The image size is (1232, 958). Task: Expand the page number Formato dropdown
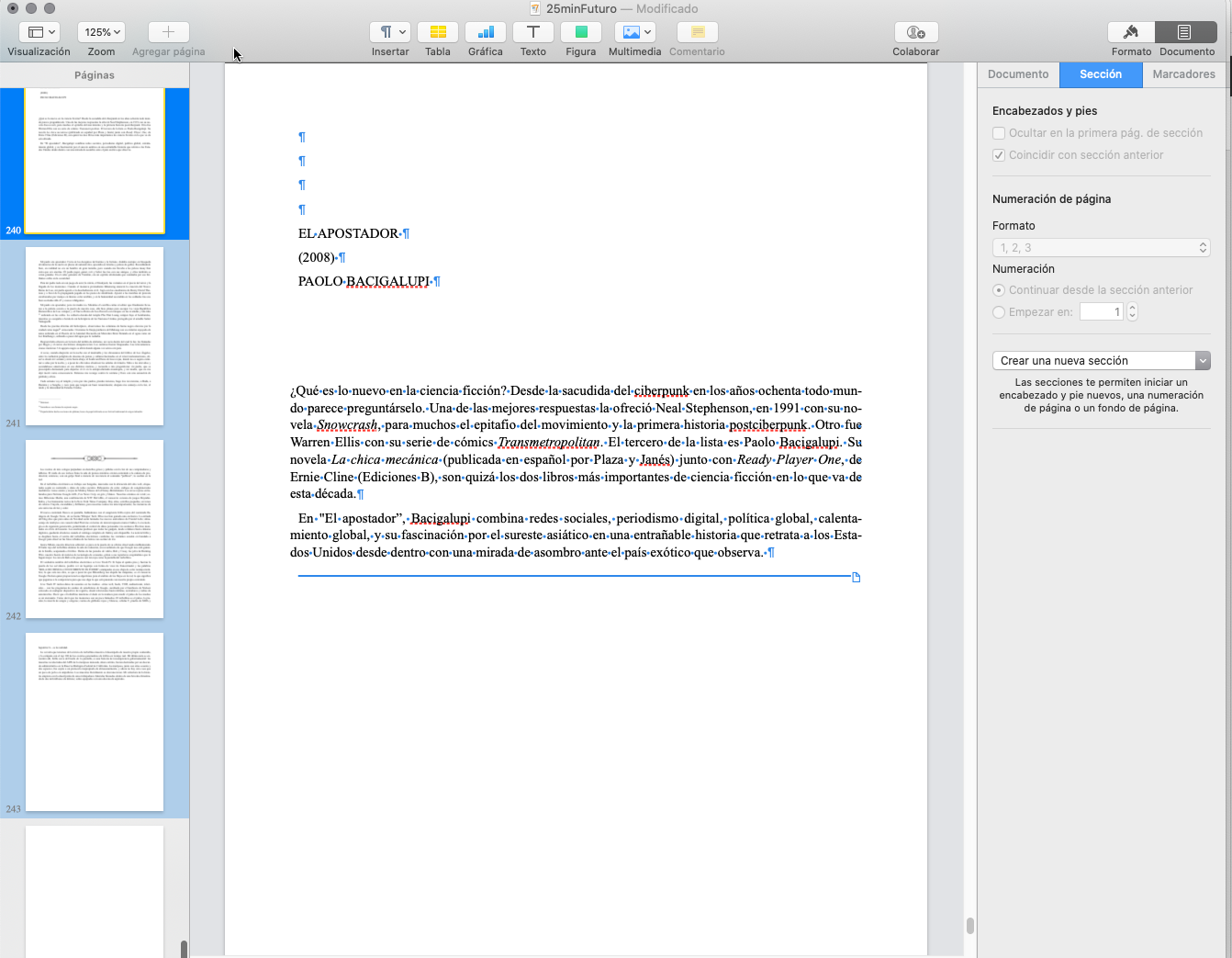pyautogui.click(x=1101, y=248)
